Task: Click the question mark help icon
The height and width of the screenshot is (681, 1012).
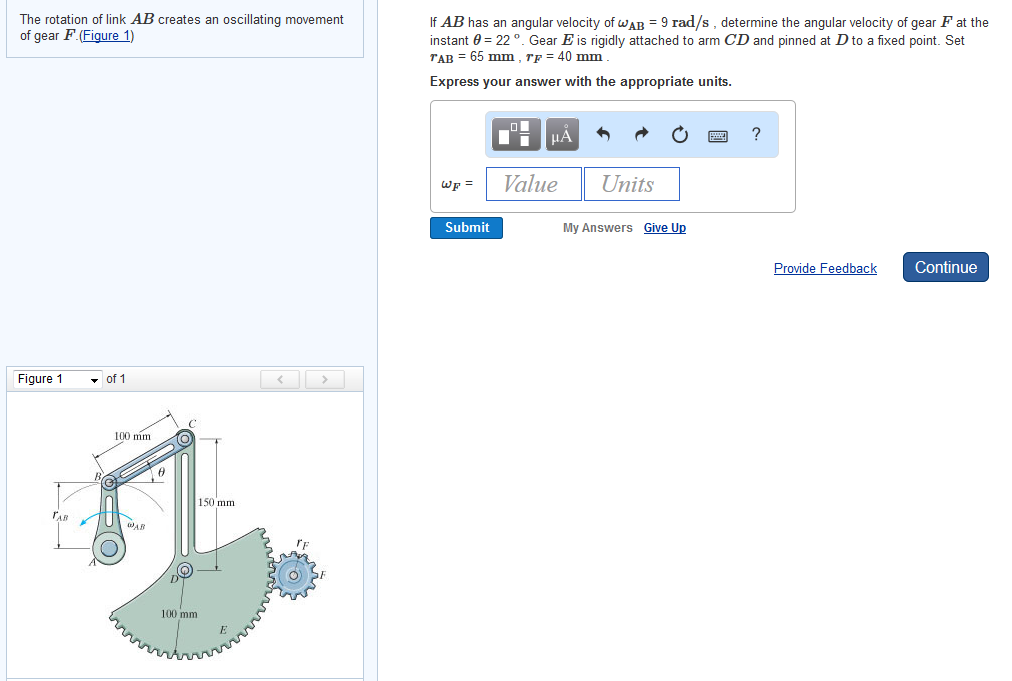Action: click(756, 133)
